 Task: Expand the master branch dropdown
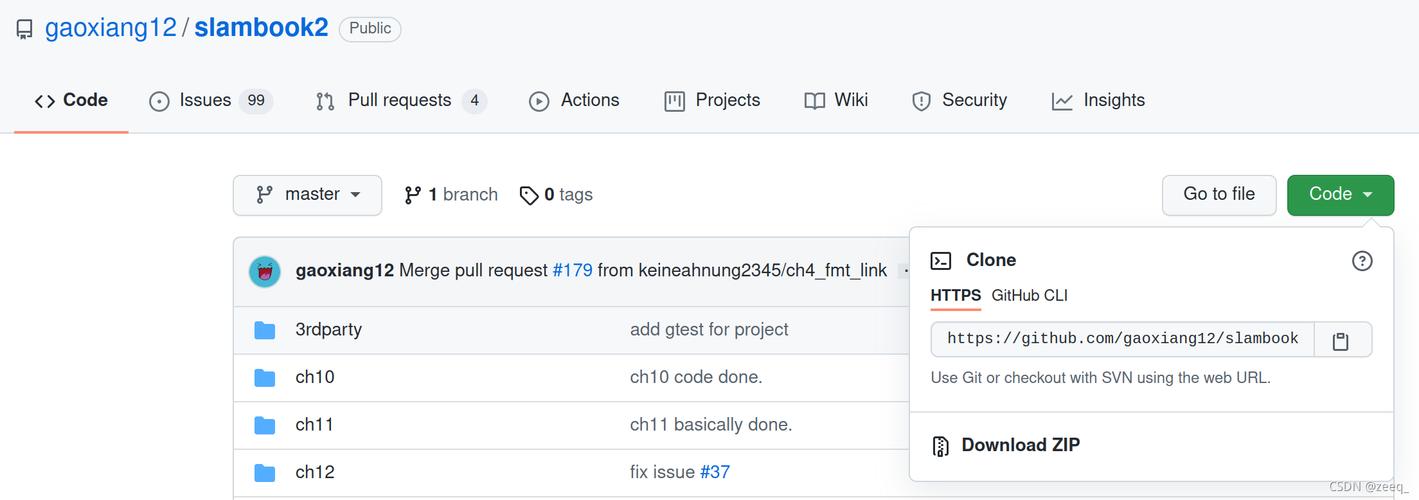[x=307, y=195]
